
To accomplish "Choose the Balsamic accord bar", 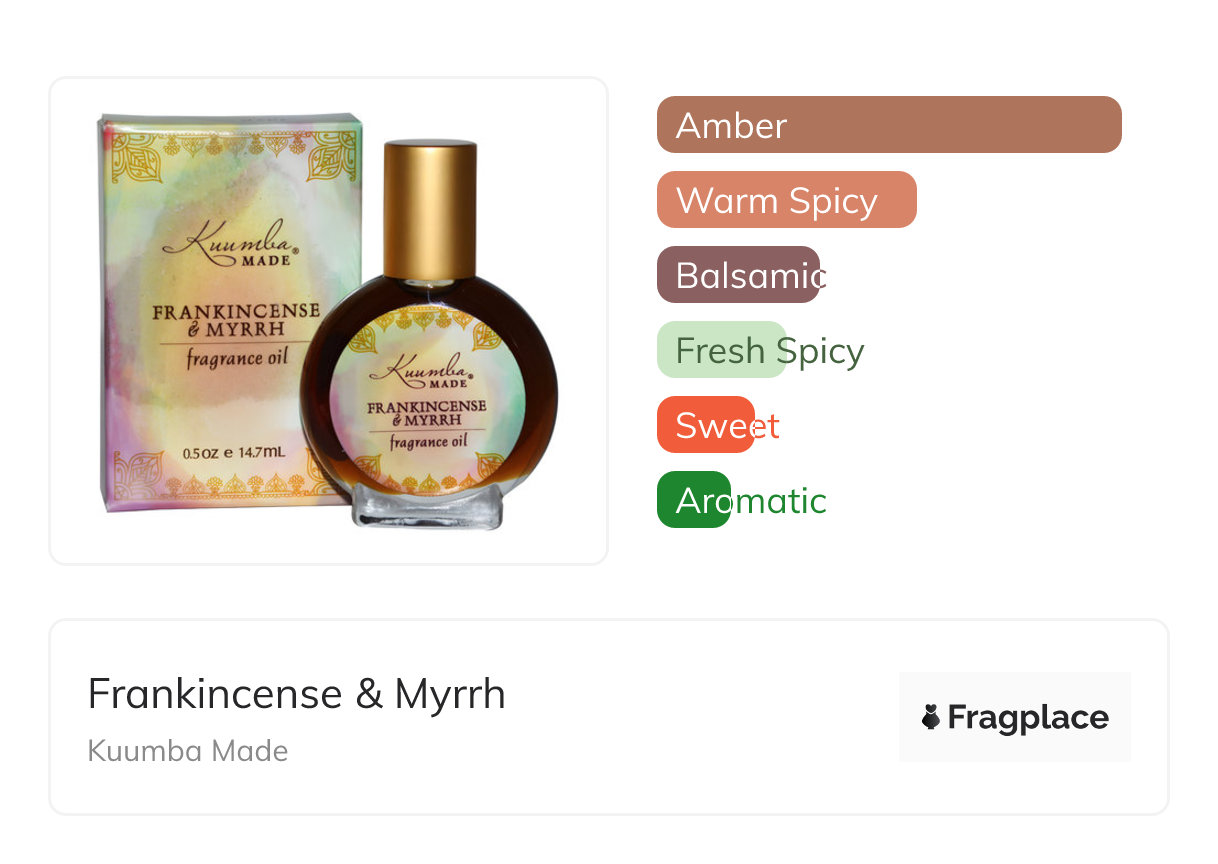I will (739, 275).
